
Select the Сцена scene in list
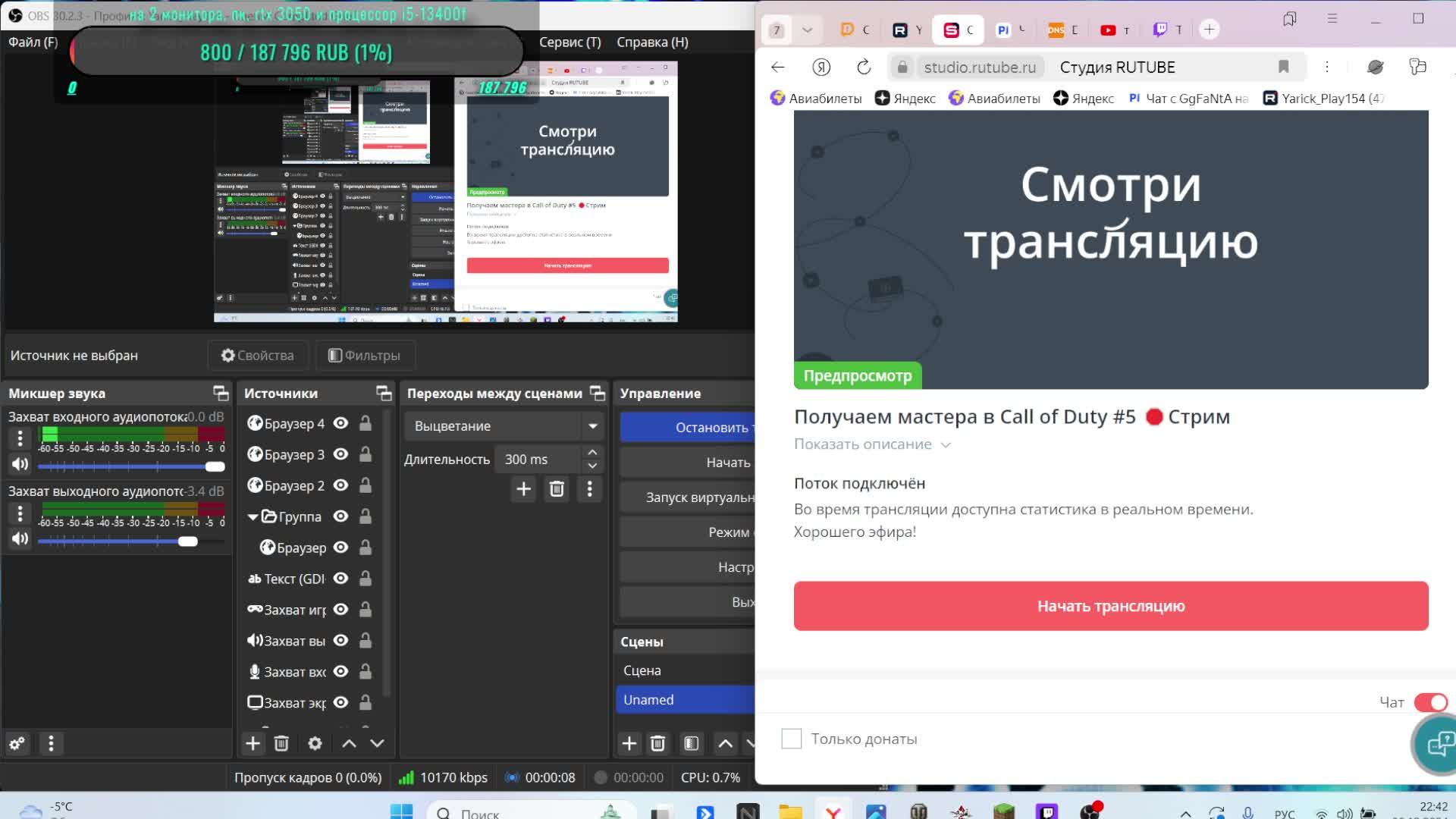point(686,670)
